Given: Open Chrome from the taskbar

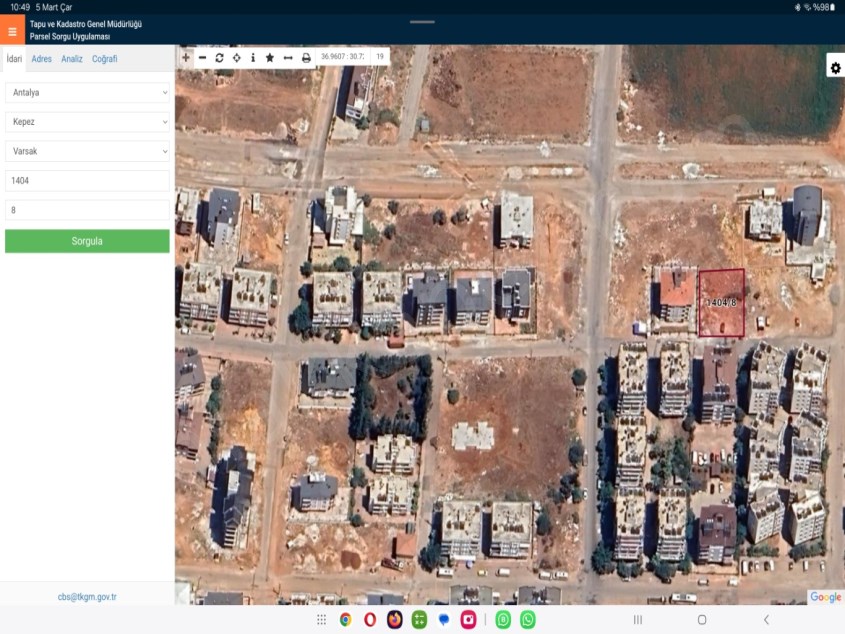Looking at the screenshot, I should click(345, 620).
